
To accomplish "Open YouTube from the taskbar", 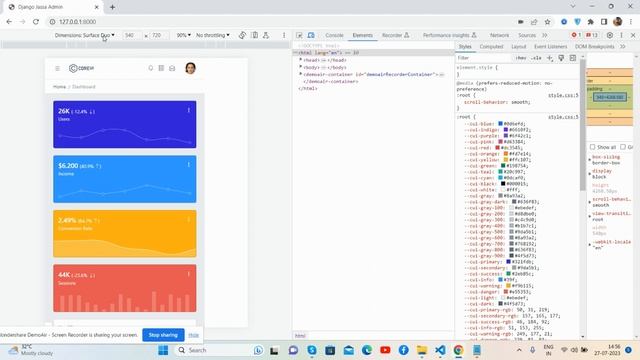I will 385,350.
